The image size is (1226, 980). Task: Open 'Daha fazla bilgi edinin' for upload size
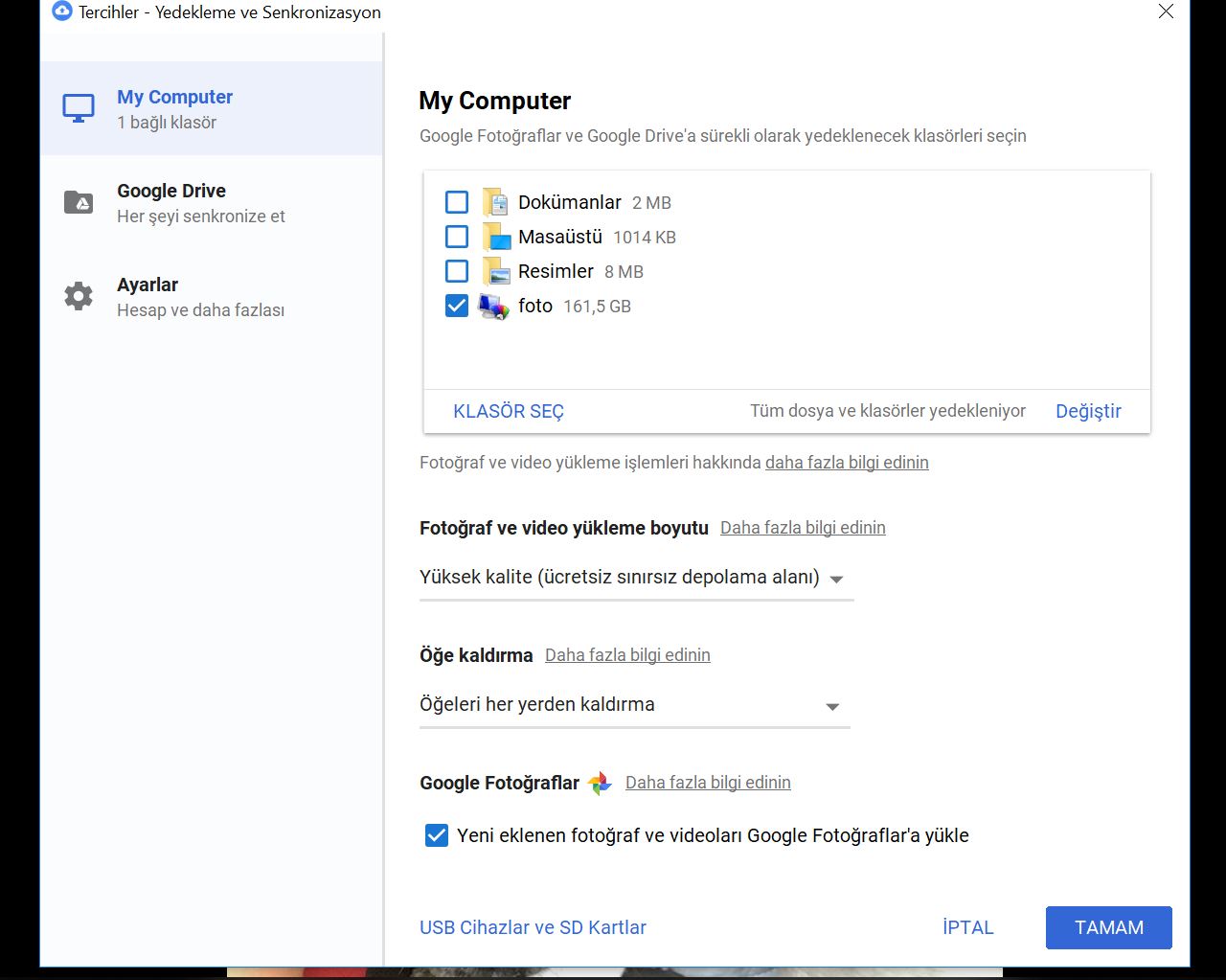[803, 528]
